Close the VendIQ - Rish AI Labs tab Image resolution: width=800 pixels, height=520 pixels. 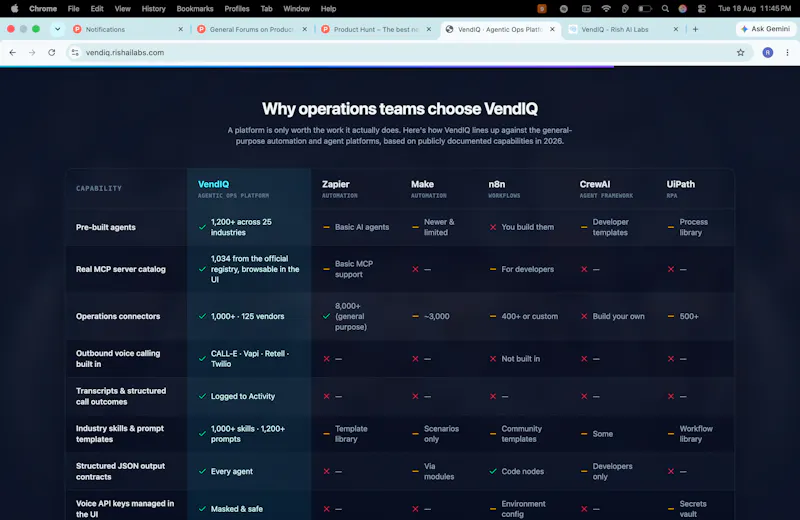(676, 29)
